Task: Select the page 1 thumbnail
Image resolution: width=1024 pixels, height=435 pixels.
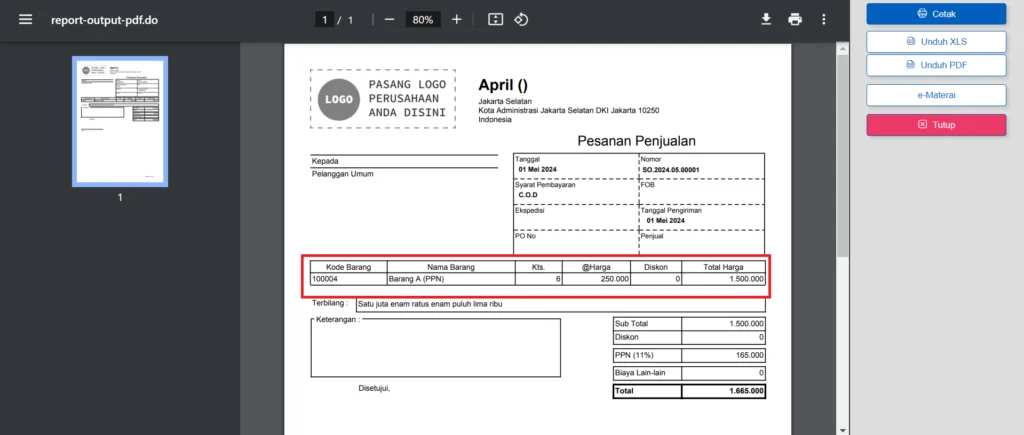Action: pyautogui.click(x=120, y=121)
